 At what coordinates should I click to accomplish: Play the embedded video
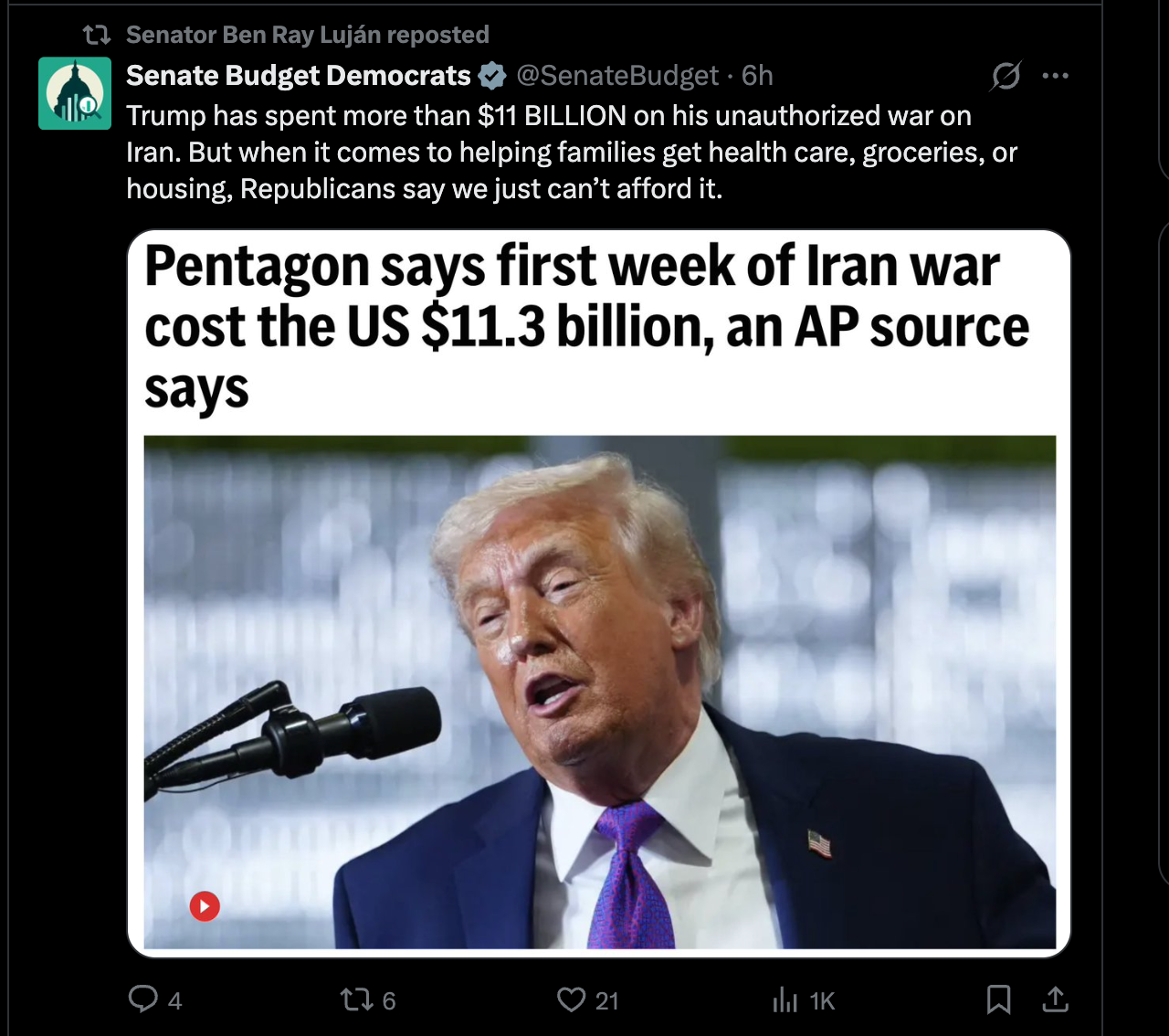(205, 906)
